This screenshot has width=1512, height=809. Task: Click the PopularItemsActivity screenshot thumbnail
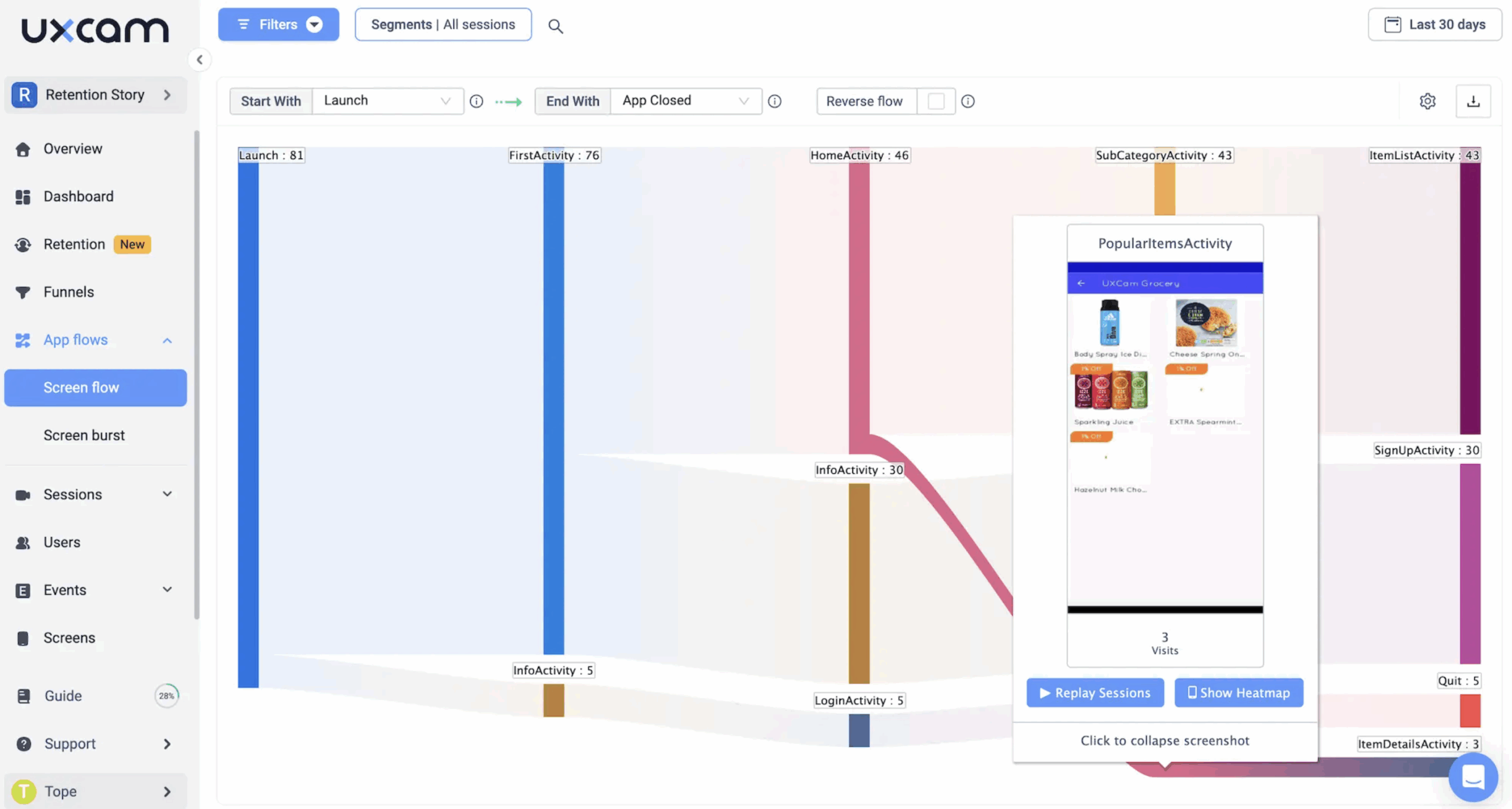pyautogui.click(x=1165, y=437)
